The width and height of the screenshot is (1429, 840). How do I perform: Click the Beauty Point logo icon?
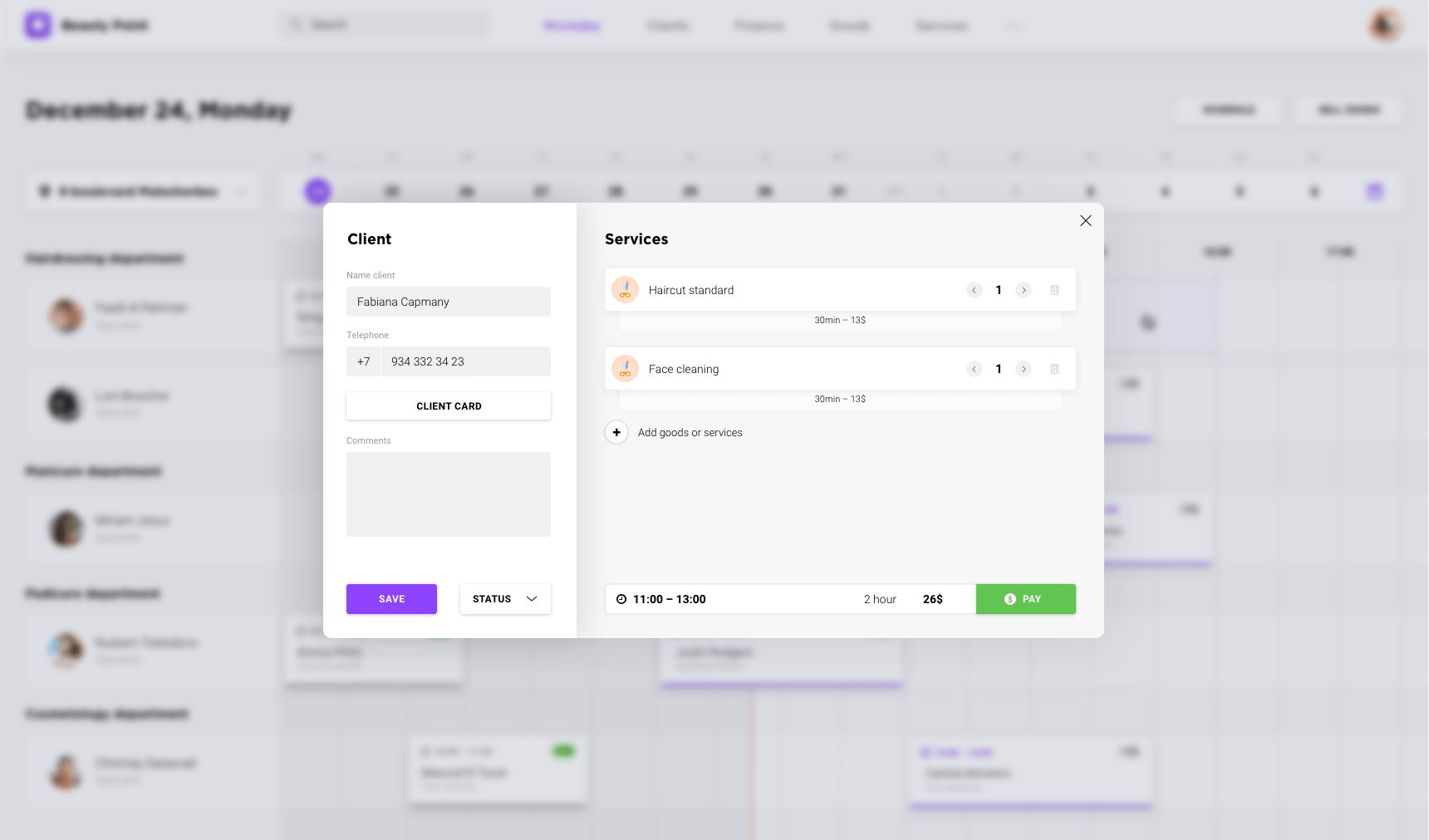(37, 24)
